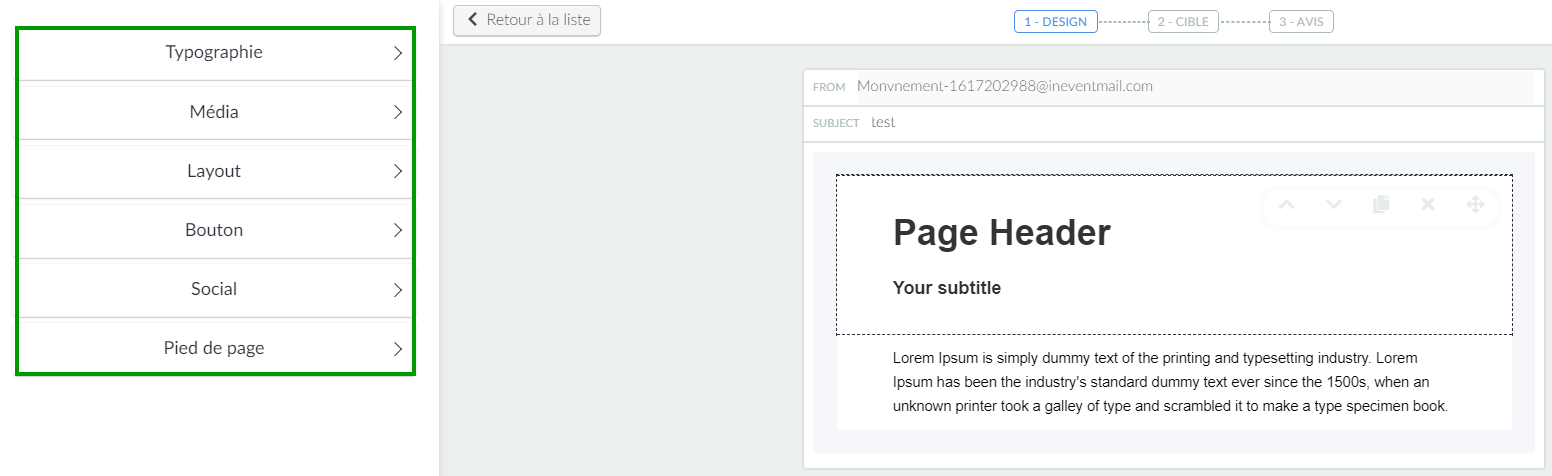This screenshot has width=1552, height=476.
Task: Open the Bouton panel label
Action: pos(214,230)
